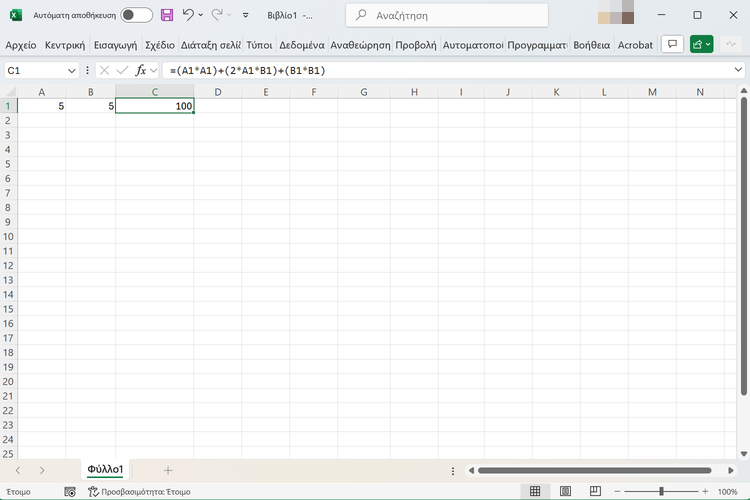Click the Normal view grid icon
The image size is (750, 500).
535,491
